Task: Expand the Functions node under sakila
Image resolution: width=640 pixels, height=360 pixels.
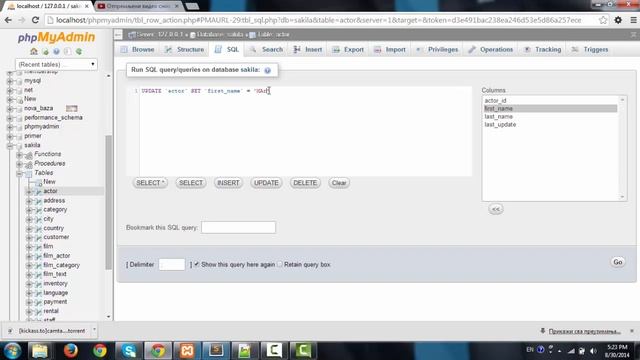Action: [x=19, y=155]
